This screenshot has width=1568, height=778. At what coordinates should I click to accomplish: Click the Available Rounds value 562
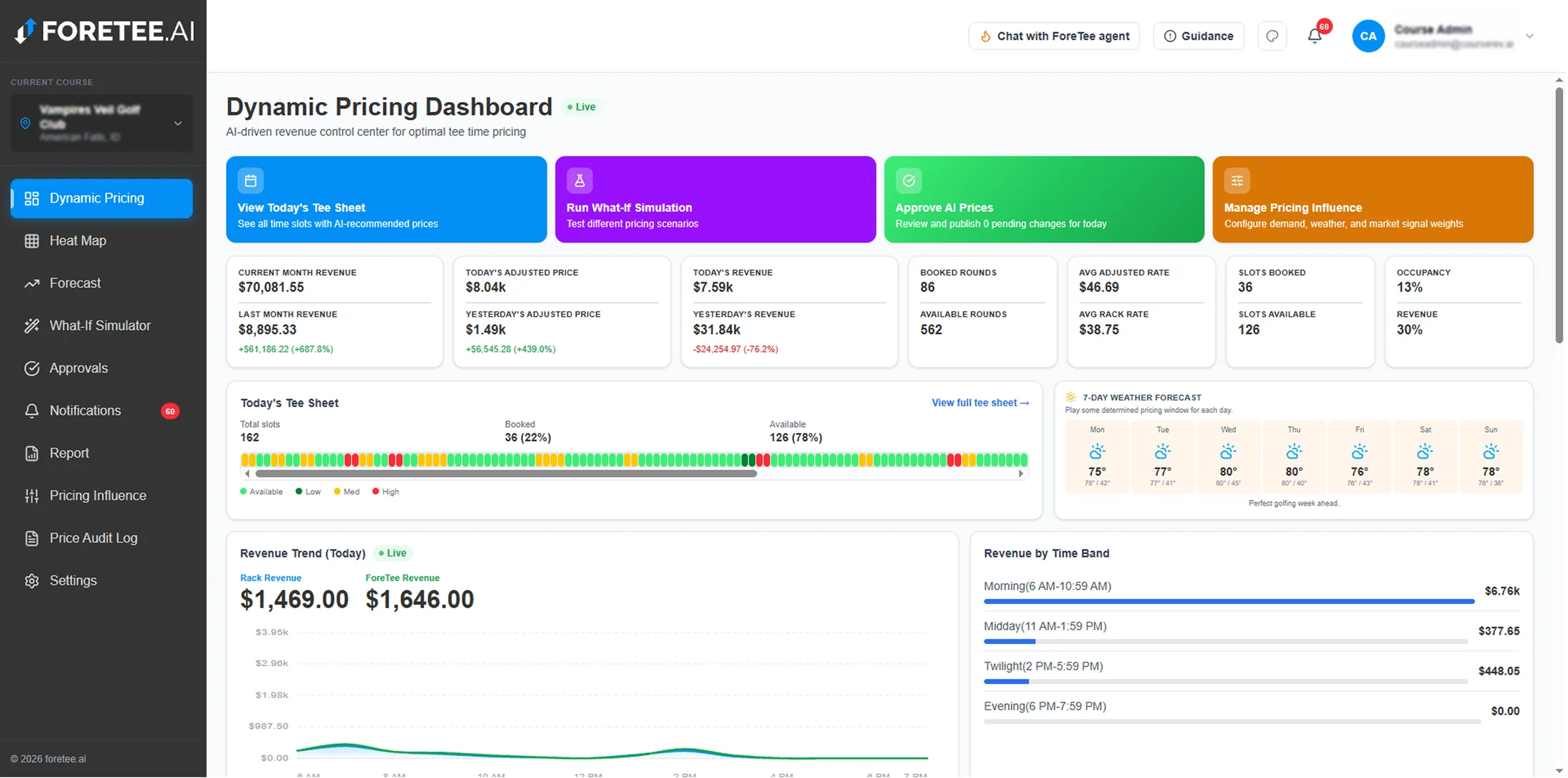pos(931,330)
